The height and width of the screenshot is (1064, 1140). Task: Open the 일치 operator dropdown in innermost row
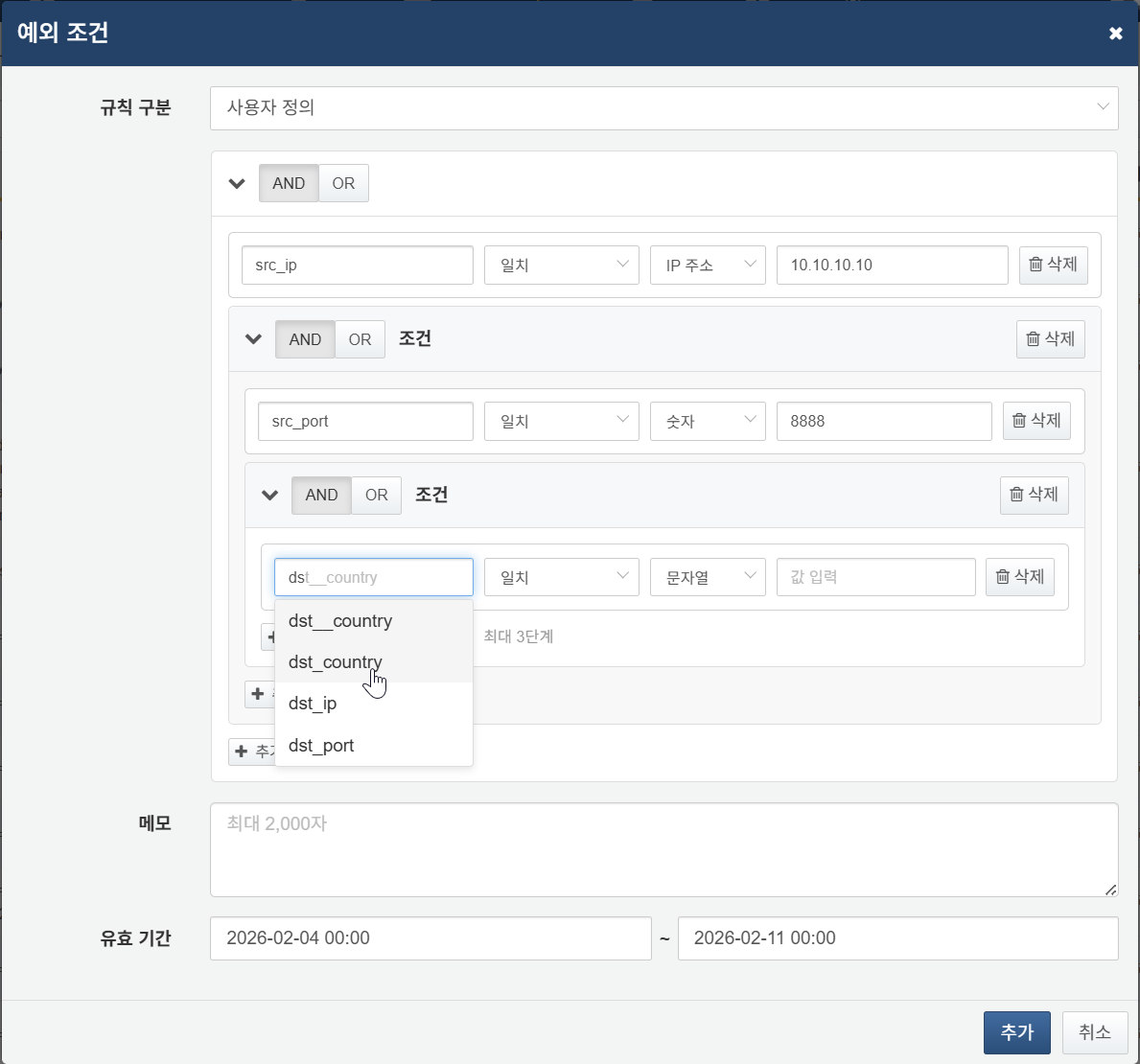[561, 578]
